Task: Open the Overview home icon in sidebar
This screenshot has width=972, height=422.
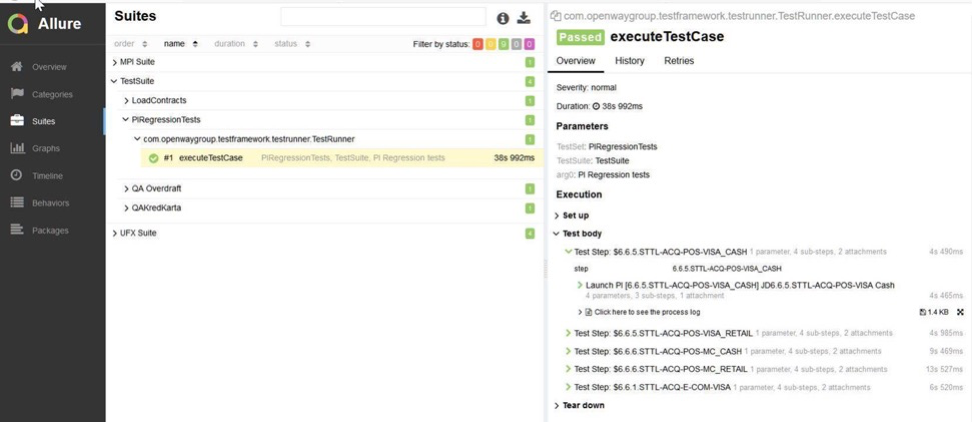Action: (17, 67)
